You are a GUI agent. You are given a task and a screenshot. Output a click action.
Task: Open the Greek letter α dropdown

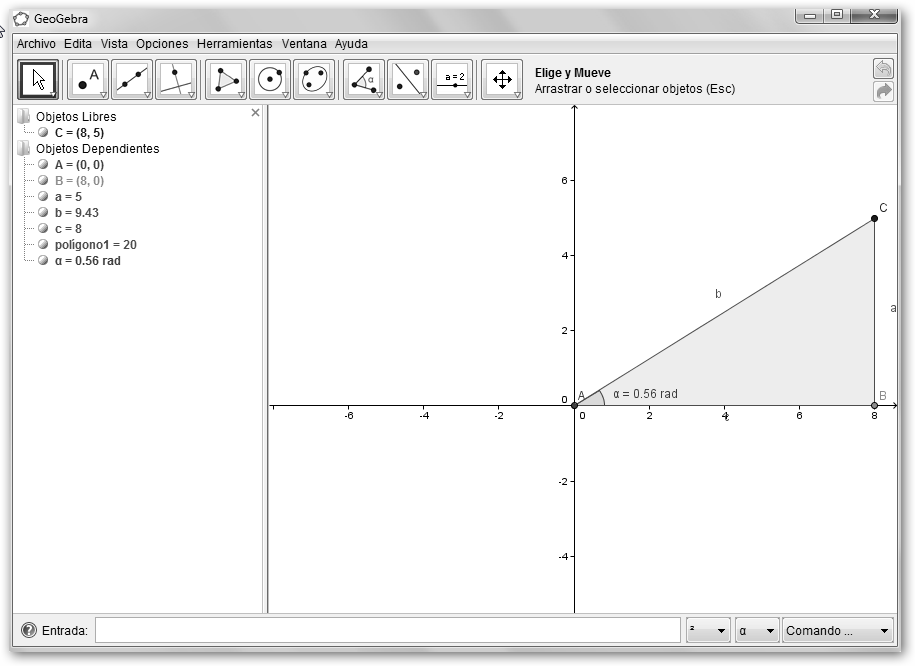click(756, 631)
